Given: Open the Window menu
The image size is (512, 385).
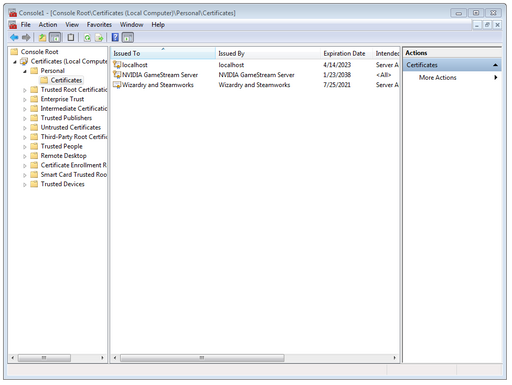Looking at the screenshot, I should point(132,25).
